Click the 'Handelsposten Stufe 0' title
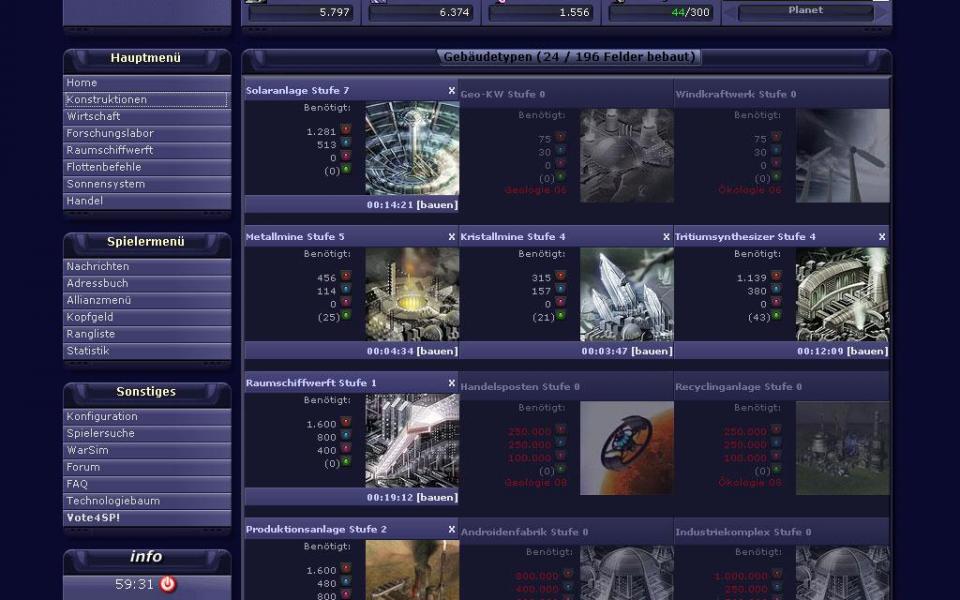Image resolution: width=960 pixels, height=600 pixels. coord(520,387)
